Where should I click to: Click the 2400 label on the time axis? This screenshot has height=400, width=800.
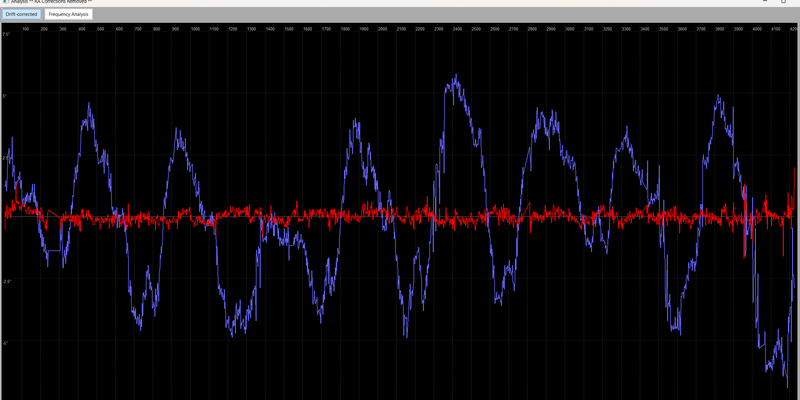click(457, 29)
